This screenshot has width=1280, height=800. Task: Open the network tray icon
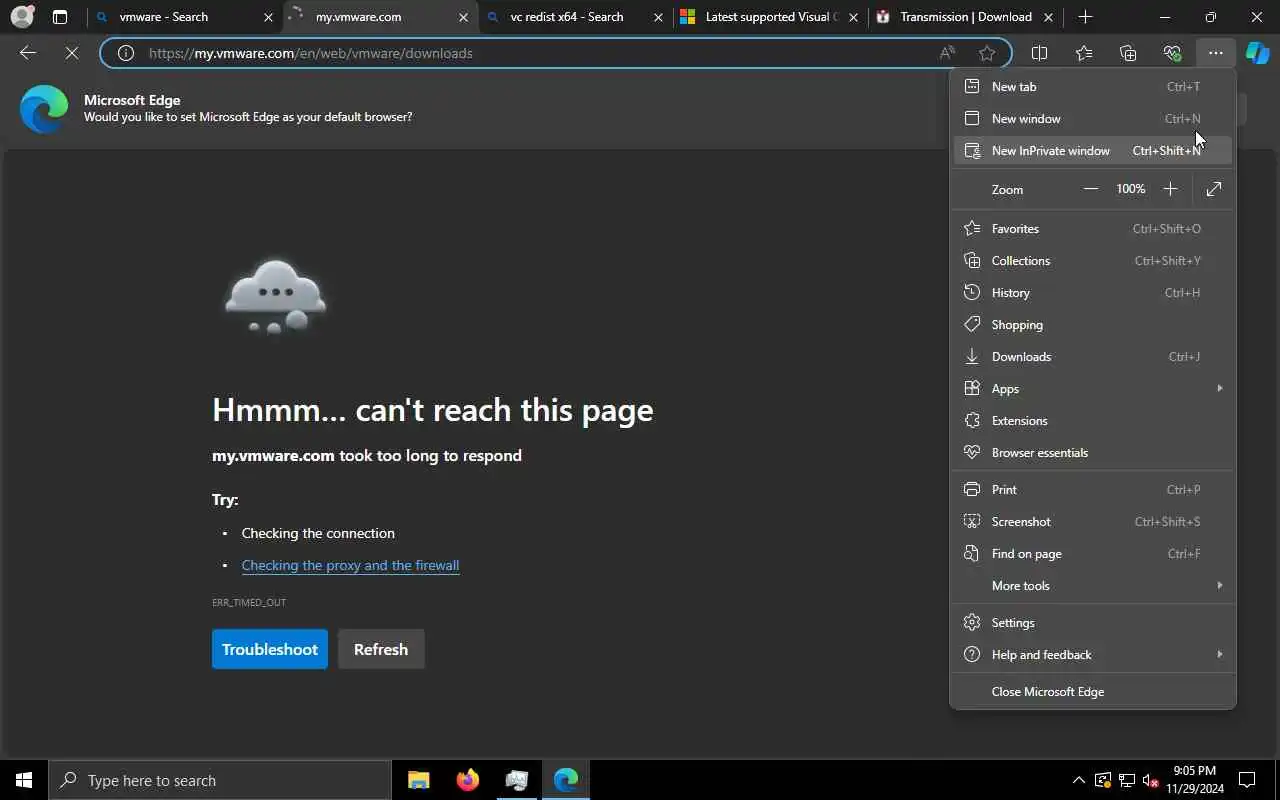1126,780
